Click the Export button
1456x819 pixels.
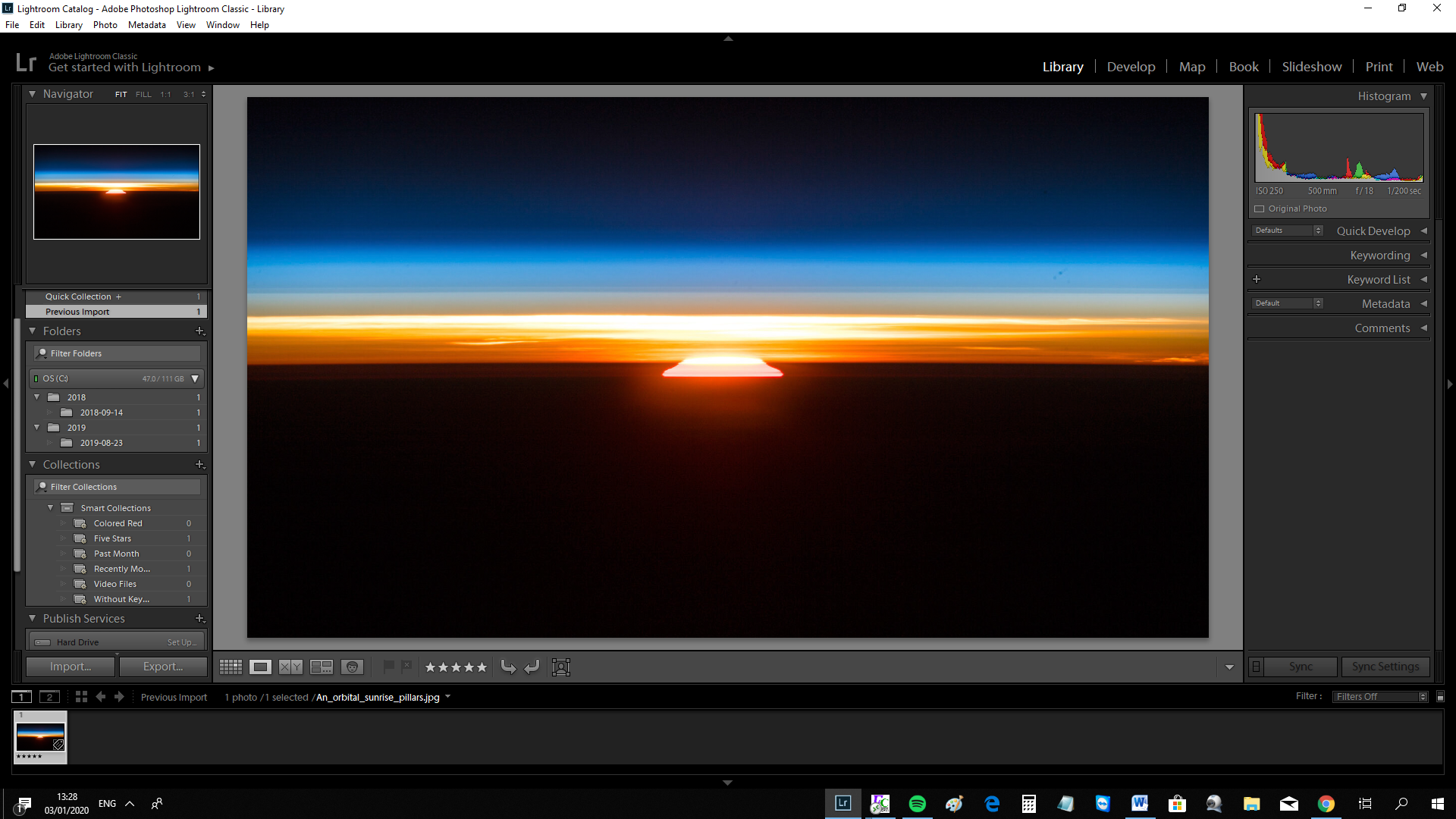tap(163, 666)
